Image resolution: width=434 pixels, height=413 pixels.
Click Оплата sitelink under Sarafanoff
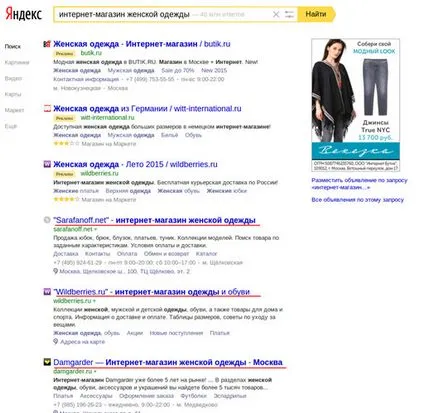127,254
